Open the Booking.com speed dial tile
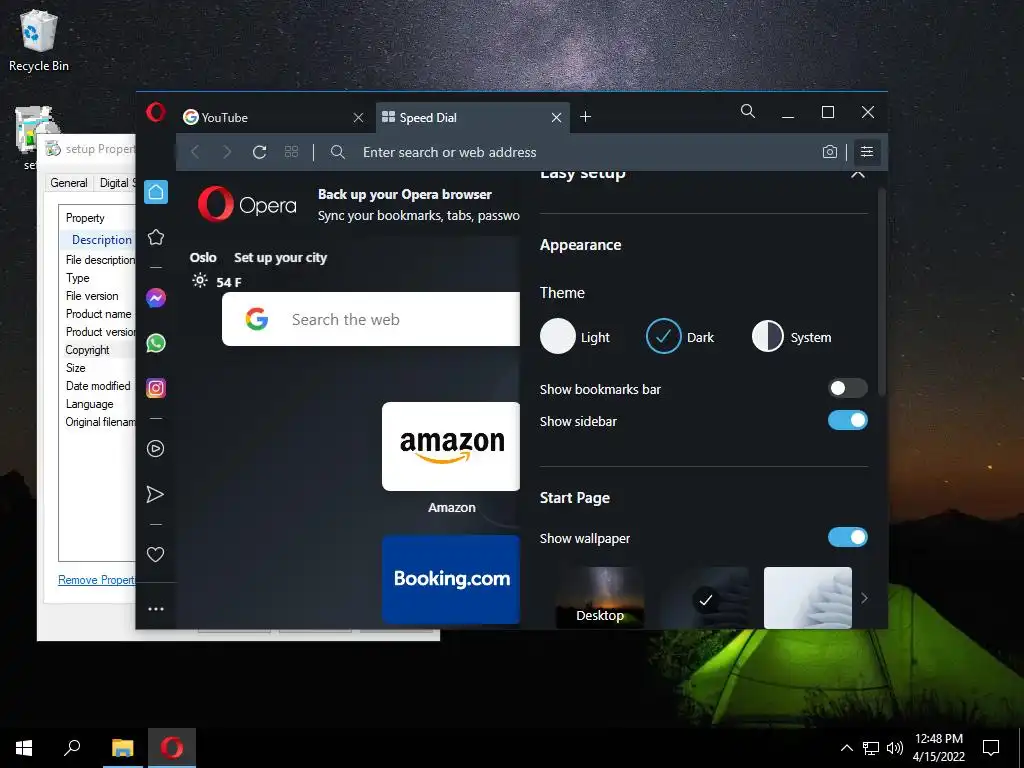The width and height of the screenshot is (1024, 768). [451, 579]
